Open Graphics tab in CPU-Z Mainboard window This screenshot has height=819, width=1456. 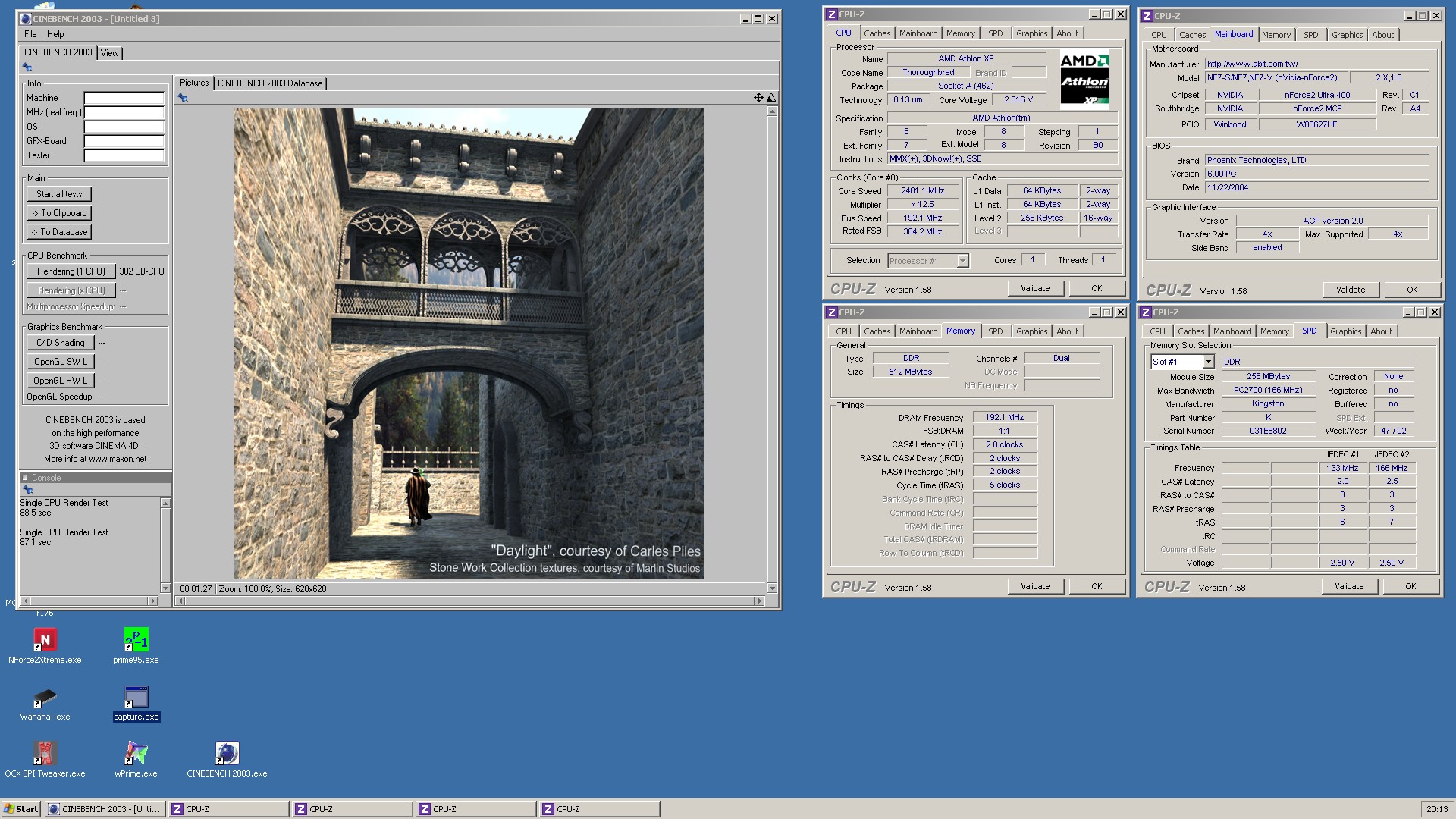(x=1347, y=35)
